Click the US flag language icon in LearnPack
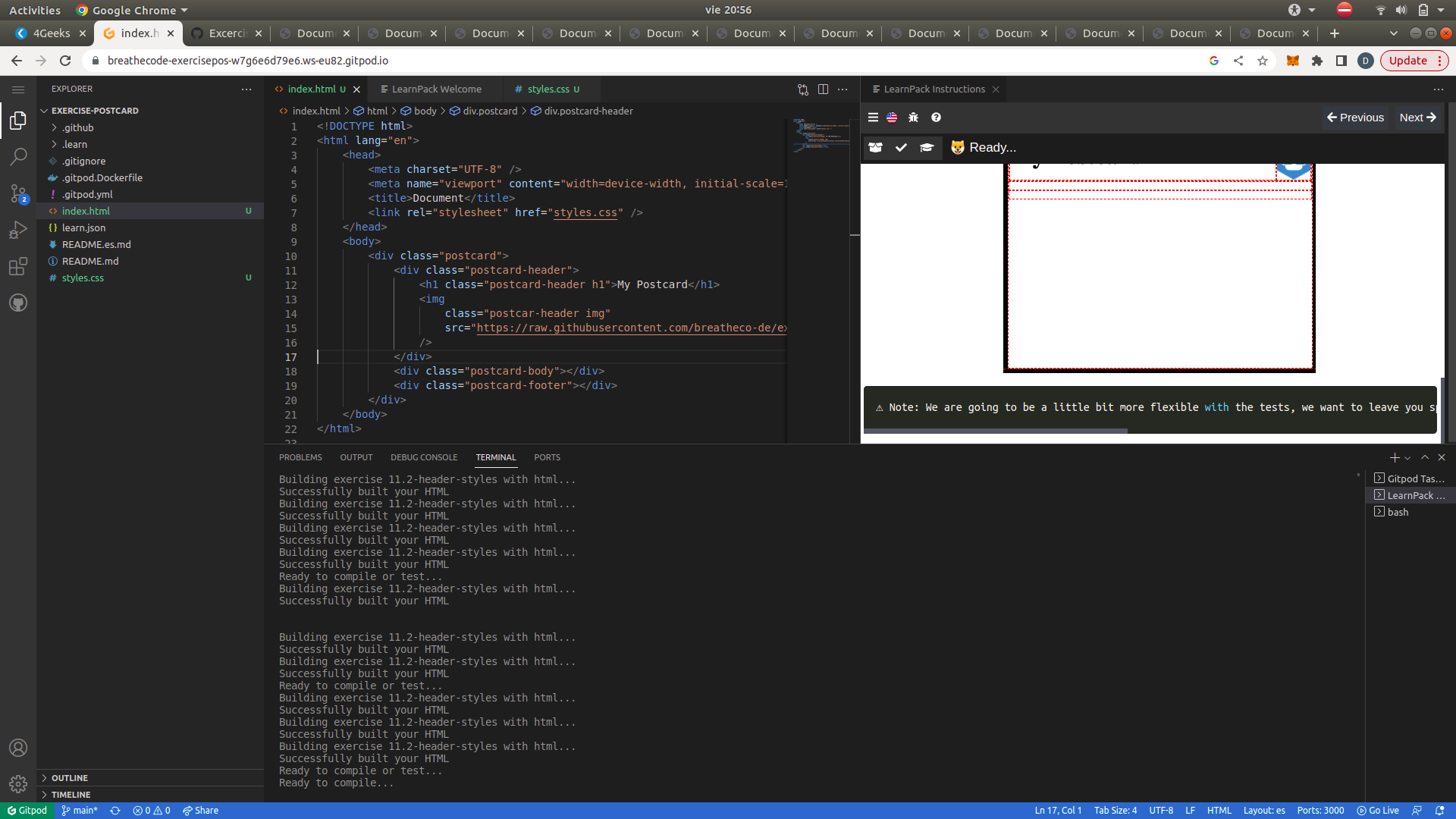The width and height of the screenshot is (1456, 819). click(x=892, y=117)
